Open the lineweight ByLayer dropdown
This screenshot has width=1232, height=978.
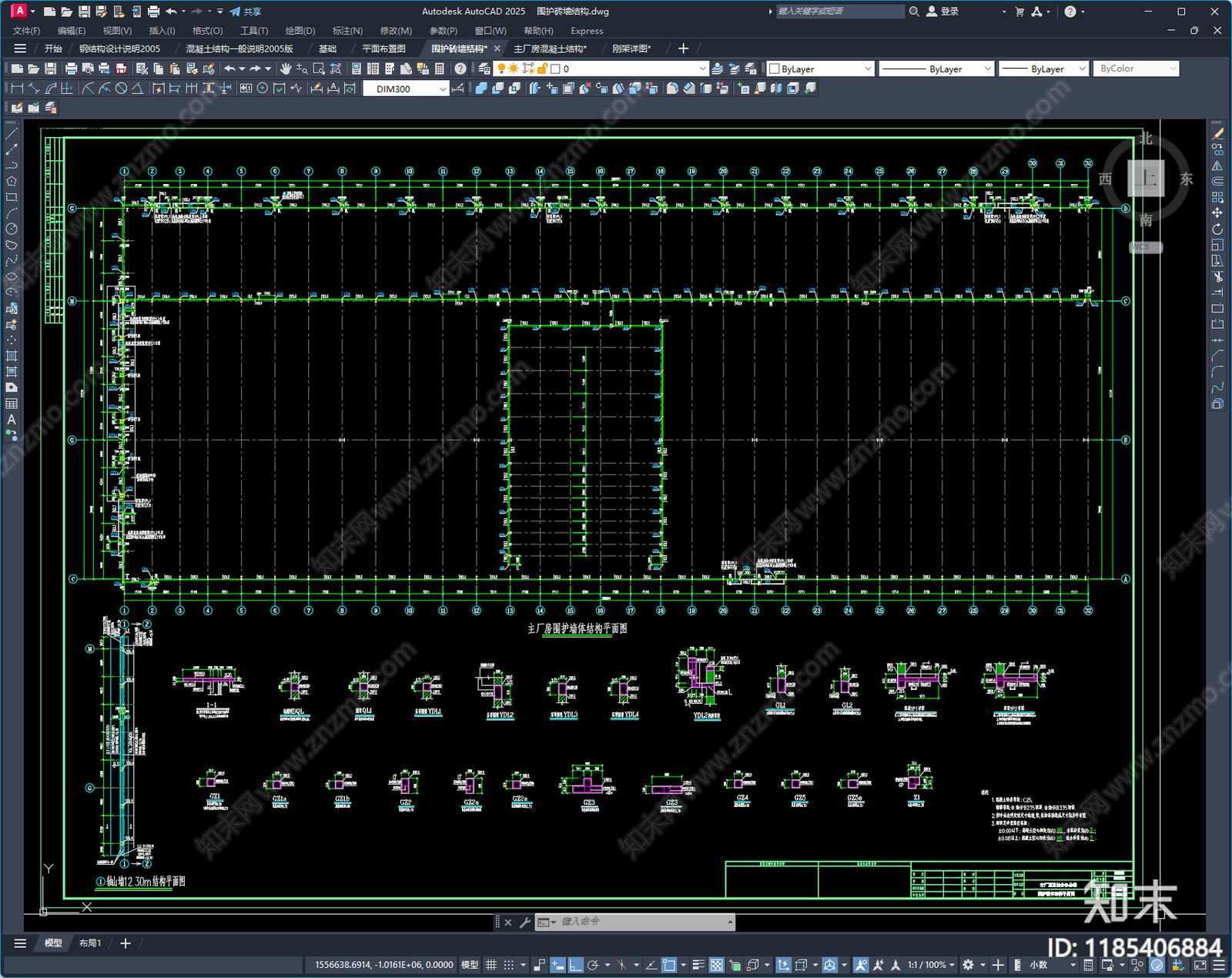pos(1082,69)
